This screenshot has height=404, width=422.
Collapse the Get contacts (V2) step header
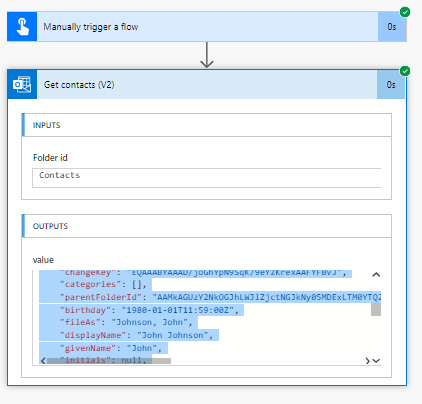(207, 85)
